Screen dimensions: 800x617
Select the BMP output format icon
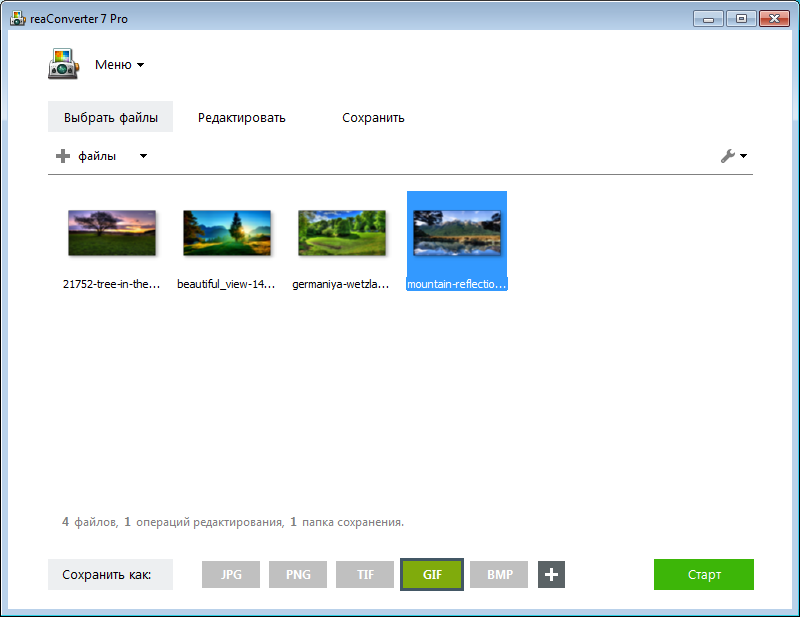498,574
